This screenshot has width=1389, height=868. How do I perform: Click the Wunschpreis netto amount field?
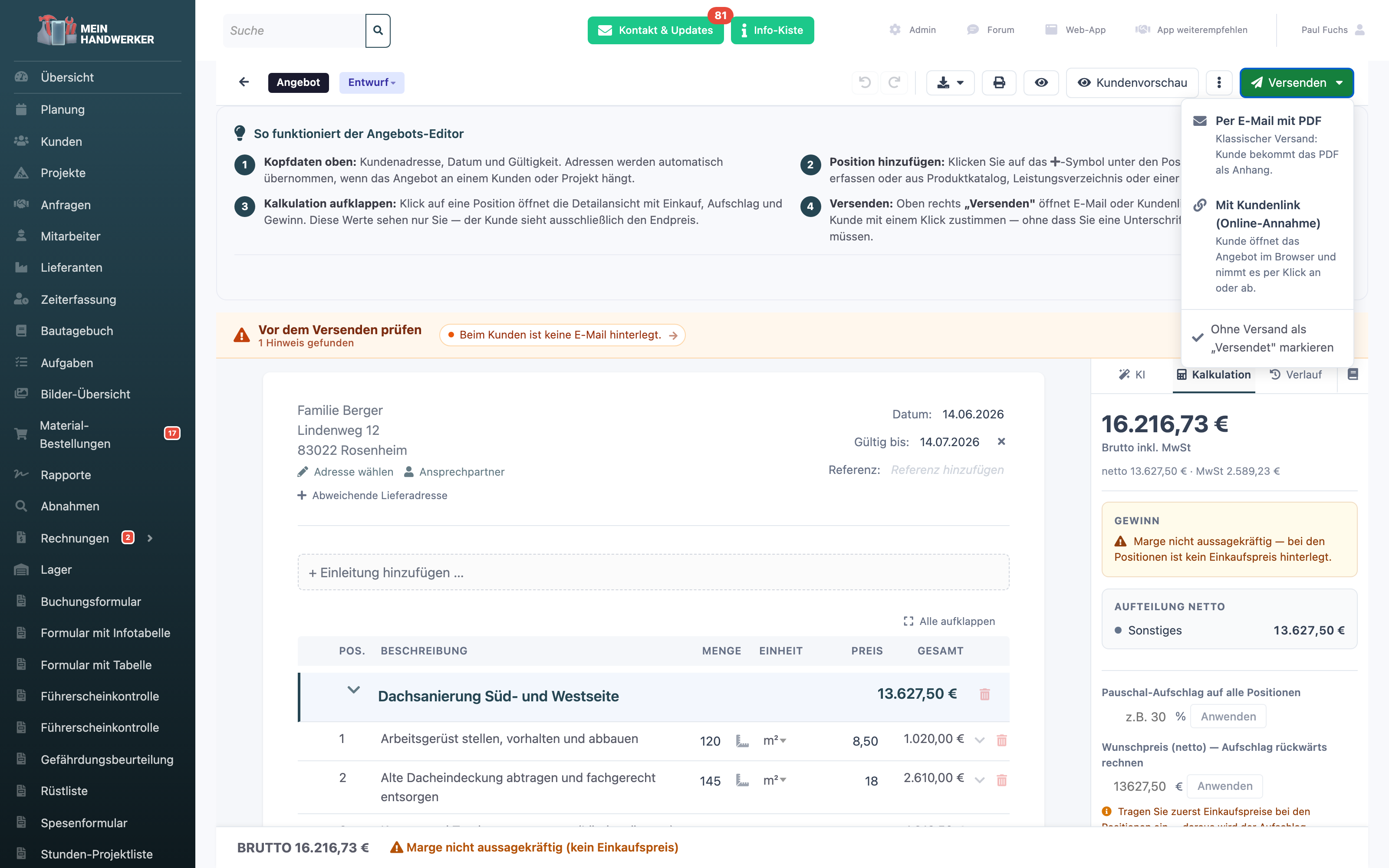1137,786
